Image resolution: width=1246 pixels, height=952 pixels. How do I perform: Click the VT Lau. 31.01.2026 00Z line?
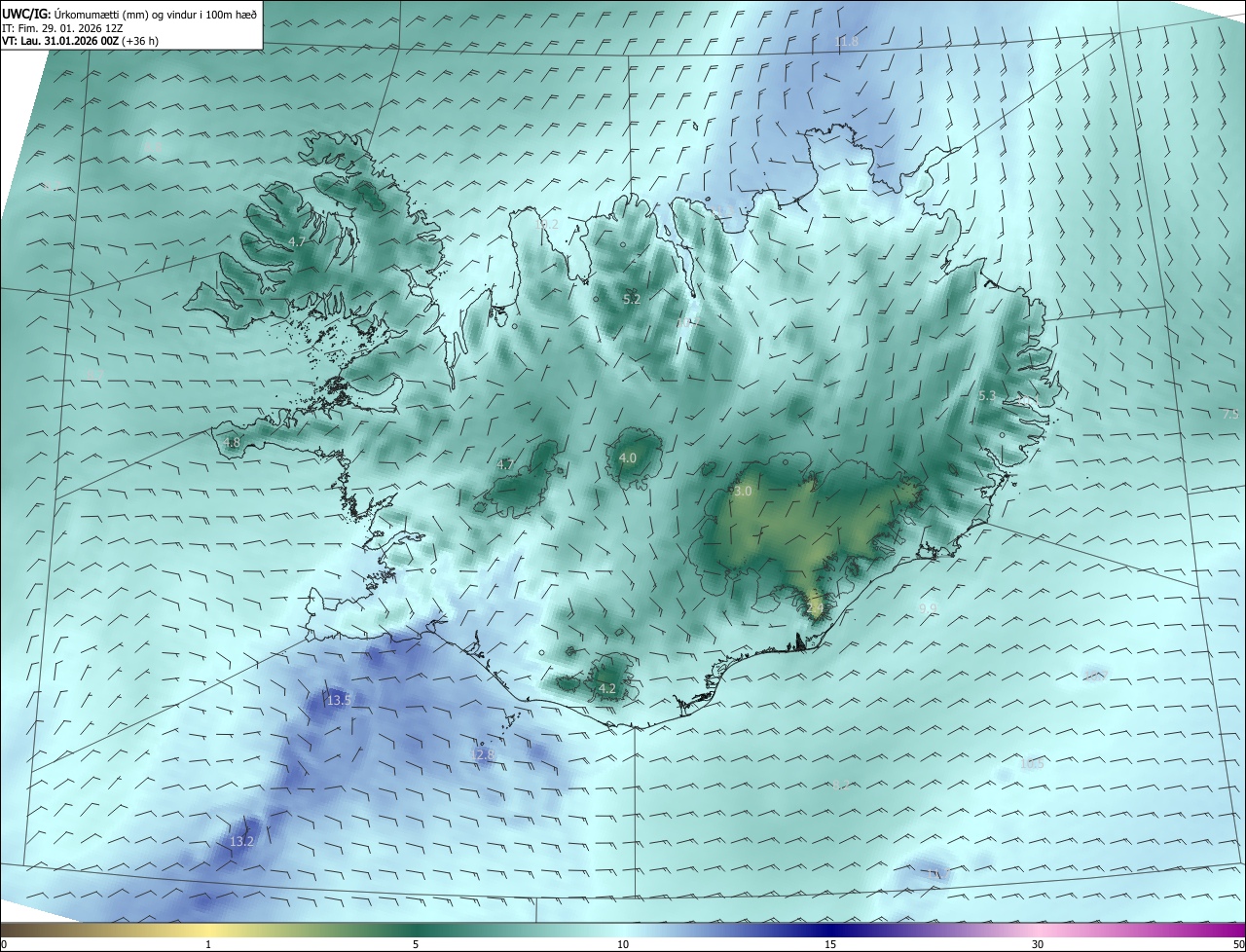(80, 41)
